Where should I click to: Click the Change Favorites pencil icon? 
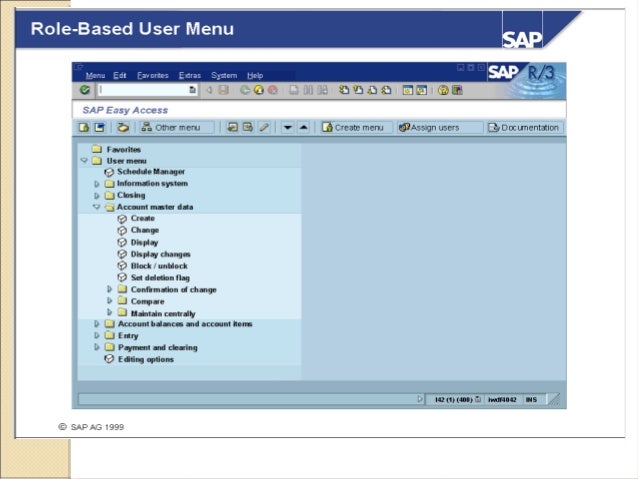(x=264, y=127)
